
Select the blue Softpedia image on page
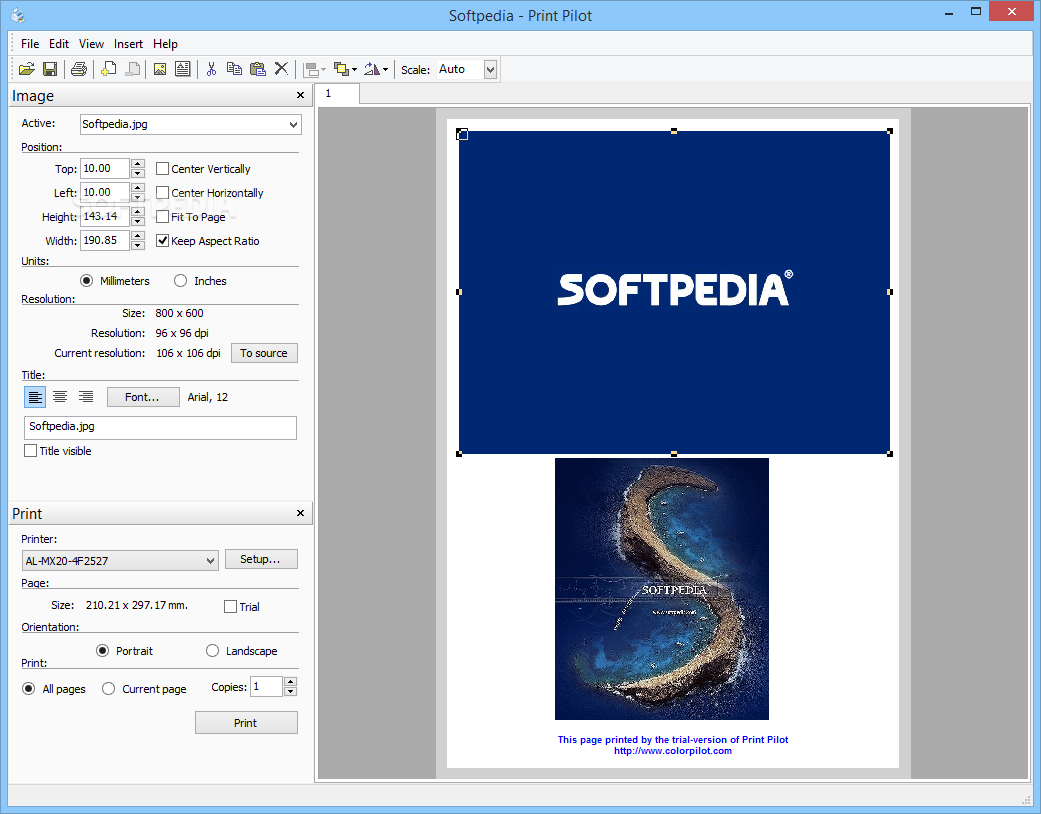click(x=674, y=292)
